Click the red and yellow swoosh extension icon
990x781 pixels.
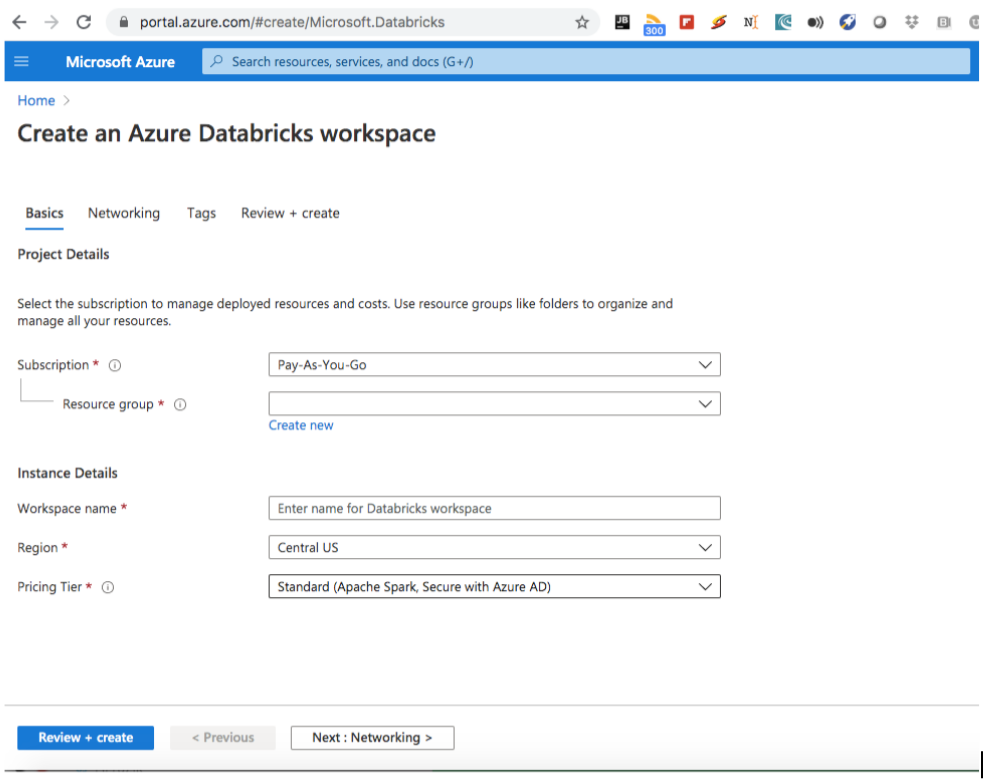[x=719, y=23]
